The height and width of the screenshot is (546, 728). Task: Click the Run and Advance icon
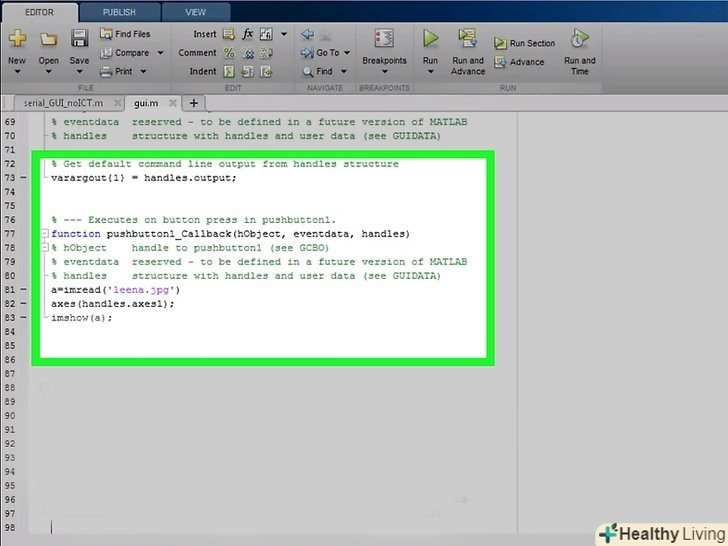tap(468, 38)
